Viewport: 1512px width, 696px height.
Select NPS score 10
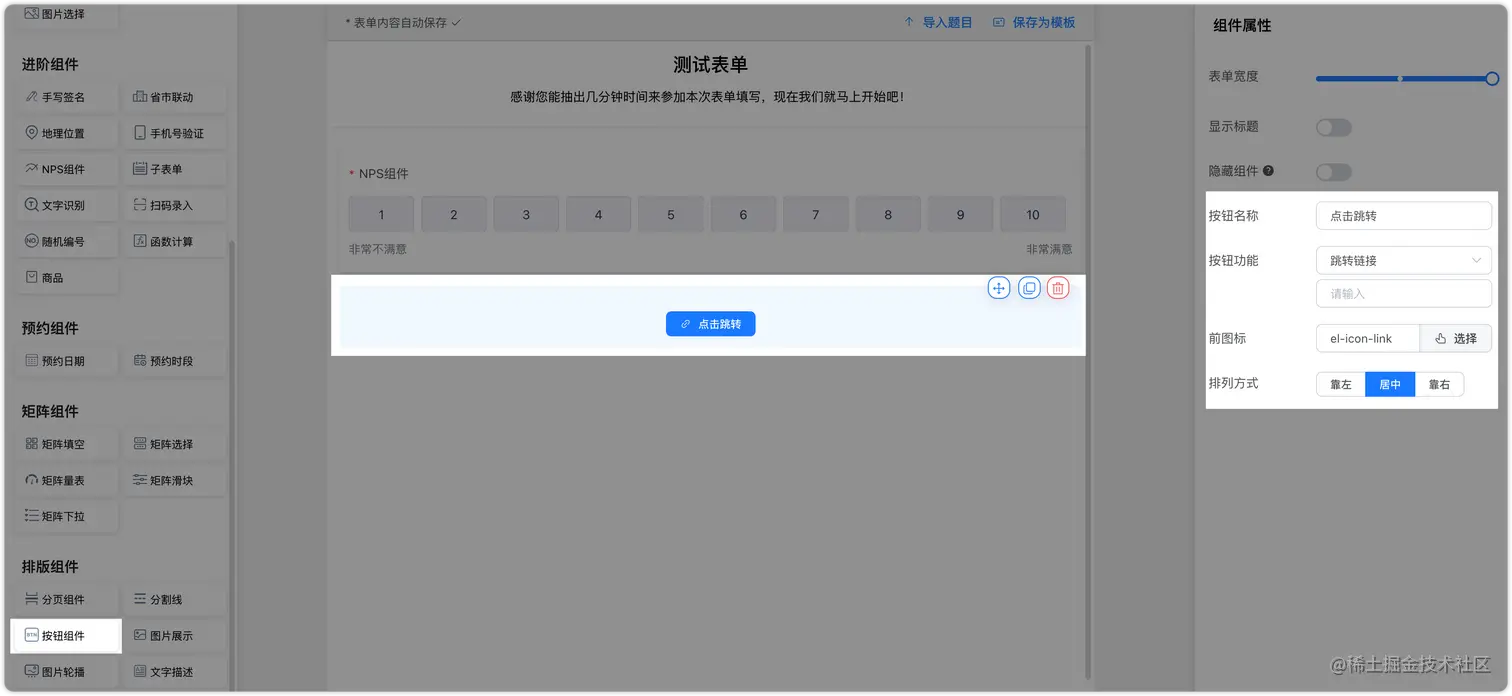1033,214
